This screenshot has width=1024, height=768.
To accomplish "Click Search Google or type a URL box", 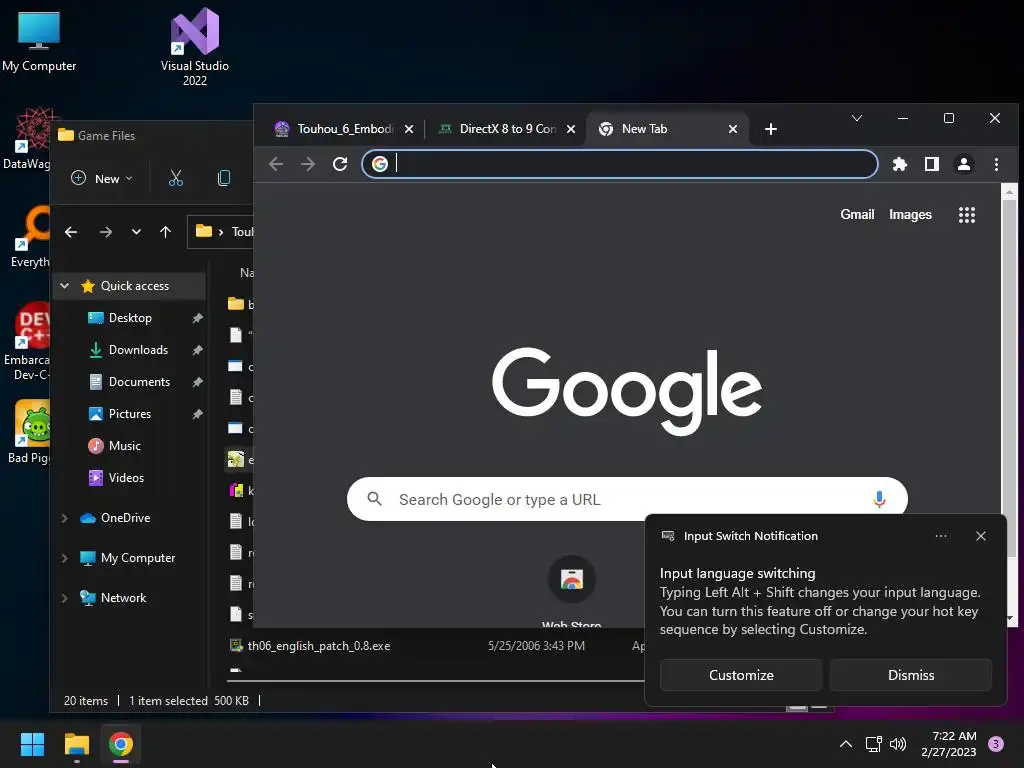I will (627, 500).
